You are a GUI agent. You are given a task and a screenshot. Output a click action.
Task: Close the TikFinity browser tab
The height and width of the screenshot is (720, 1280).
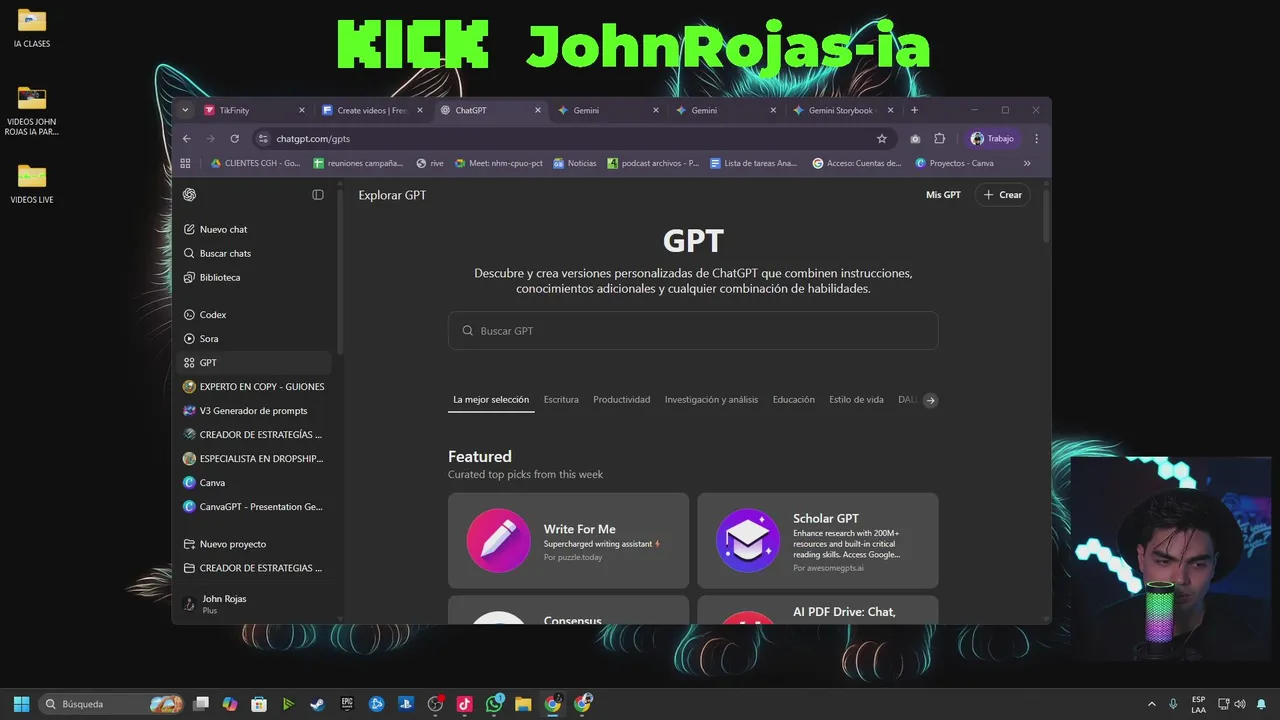[x=302, y=110]
